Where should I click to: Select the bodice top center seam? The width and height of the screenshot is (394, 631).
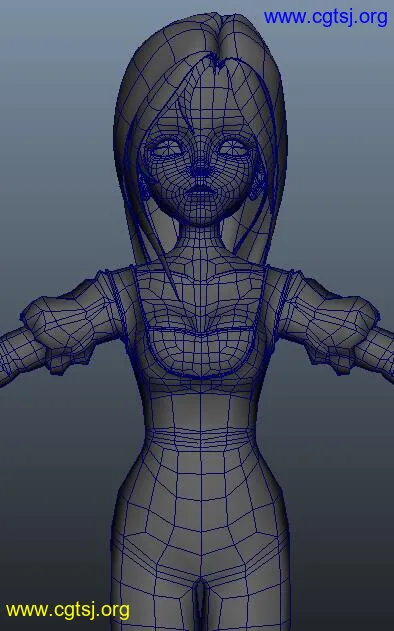point(200,331)
